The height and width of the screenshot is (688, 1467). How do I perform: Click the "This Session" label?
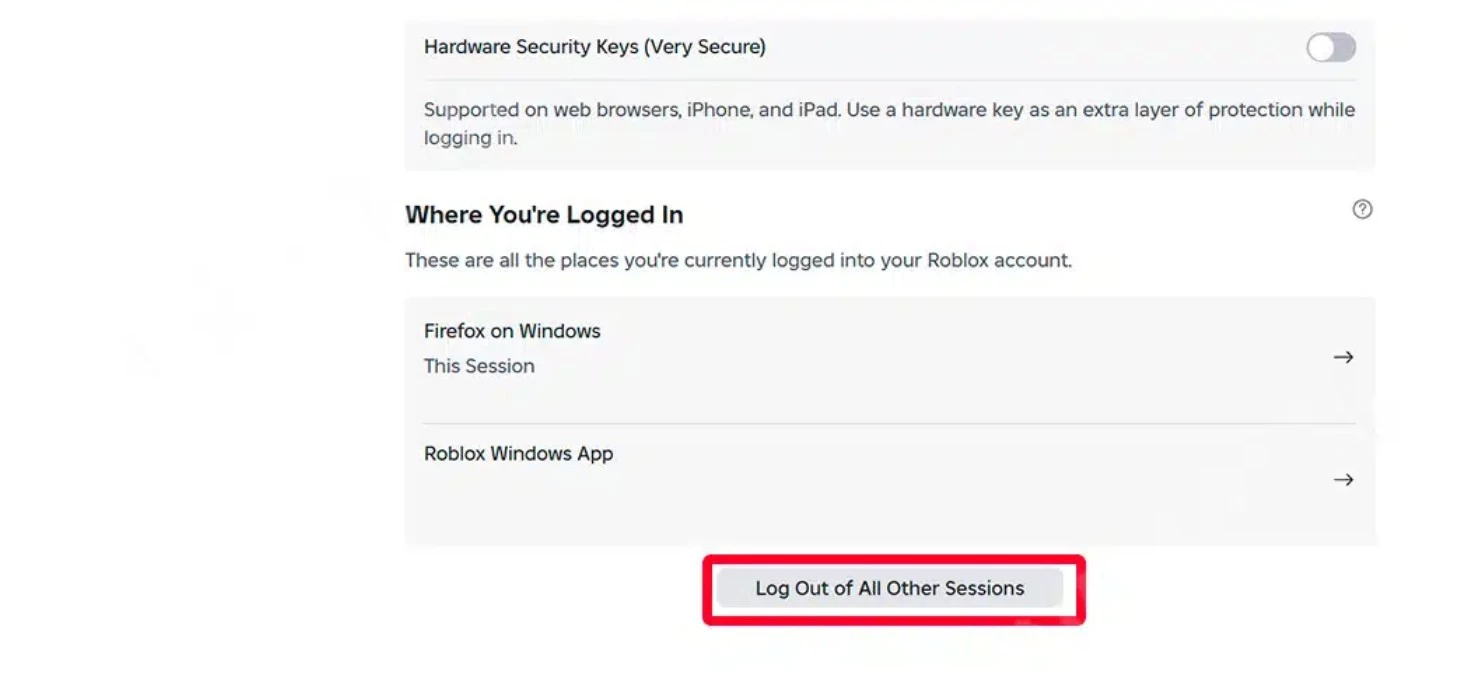pos(479,366)
